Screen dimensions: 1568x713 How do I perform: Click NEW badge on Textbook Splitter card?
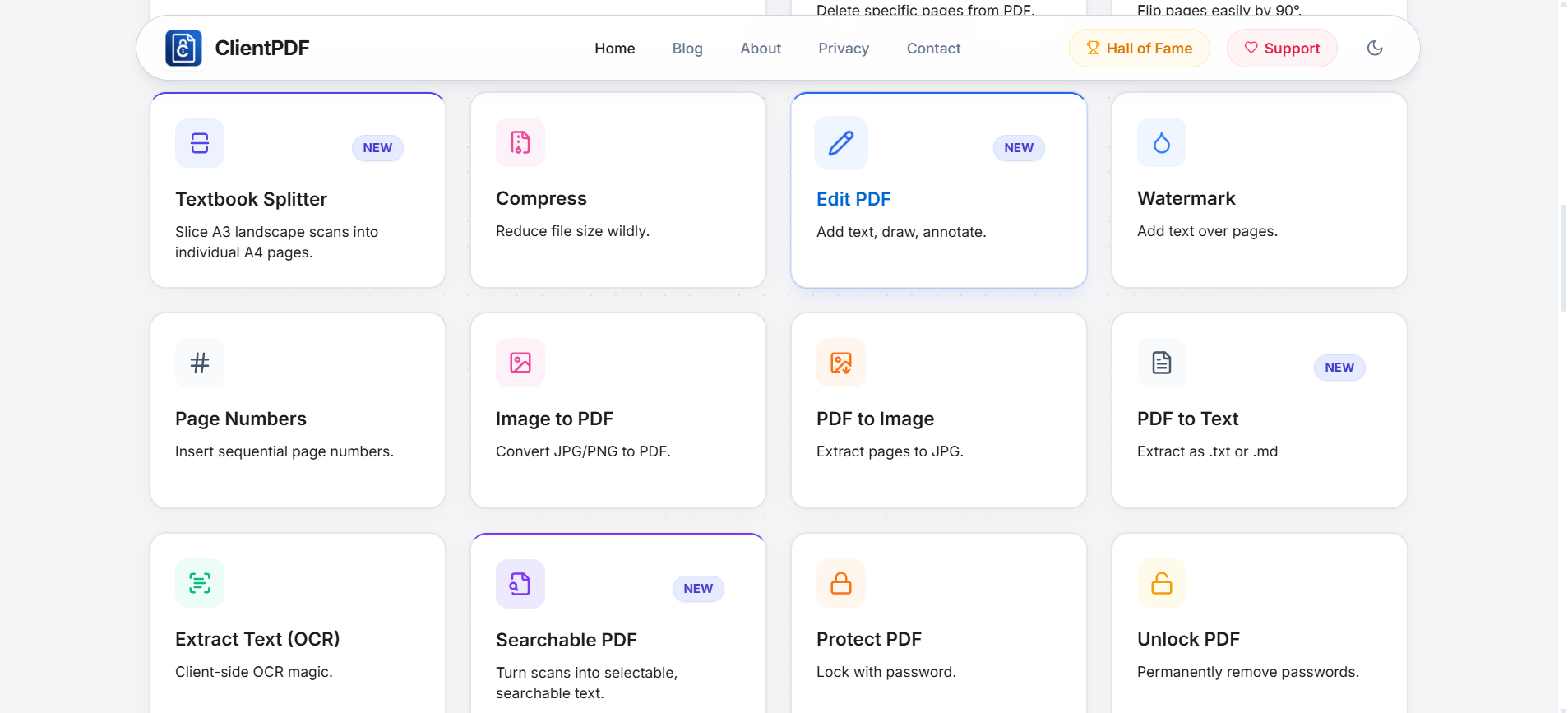click(x=377, y=148)
